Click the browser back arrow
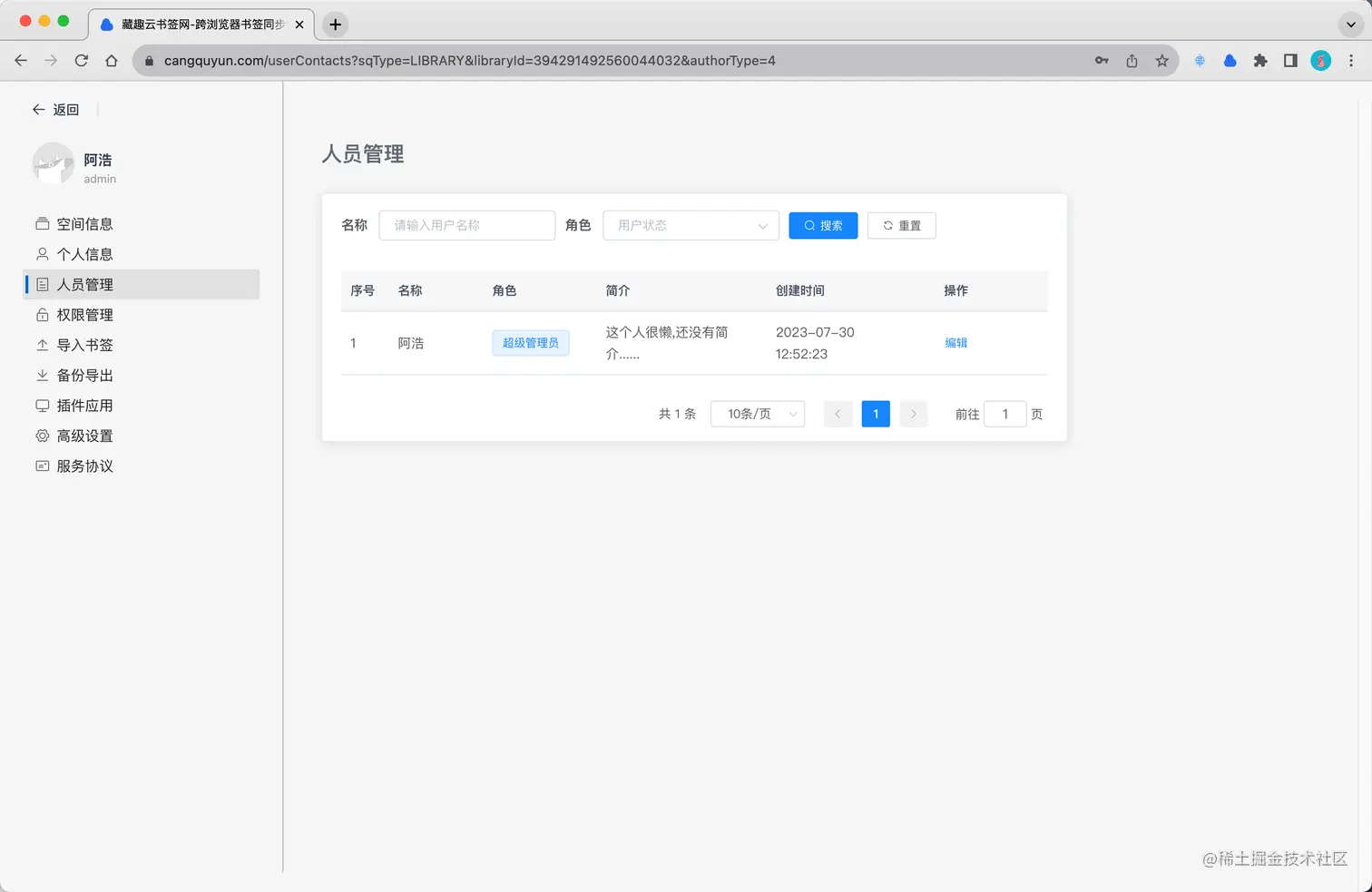 point(21,61)
